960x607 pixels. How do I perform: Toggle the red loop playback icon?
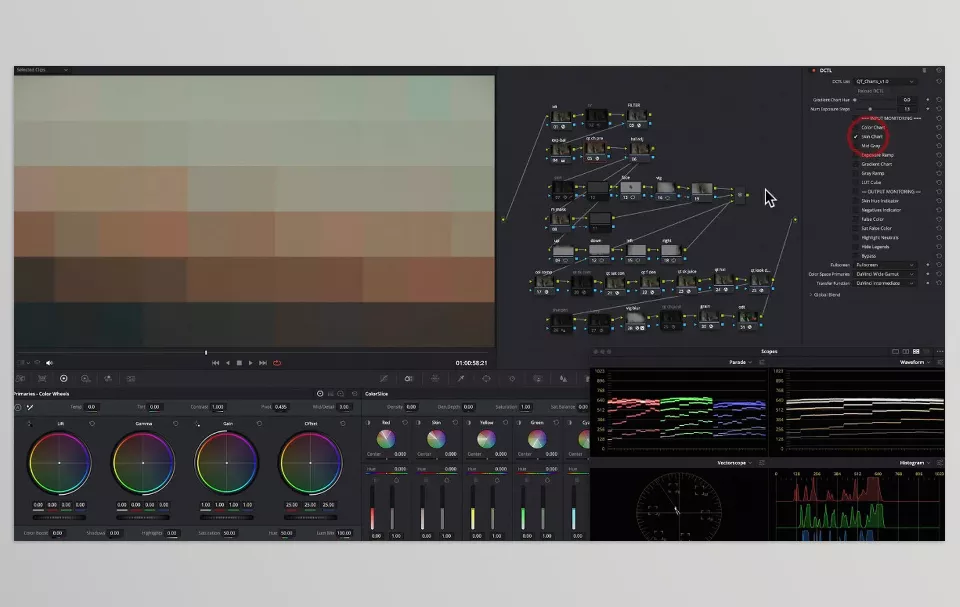[277, 363]
